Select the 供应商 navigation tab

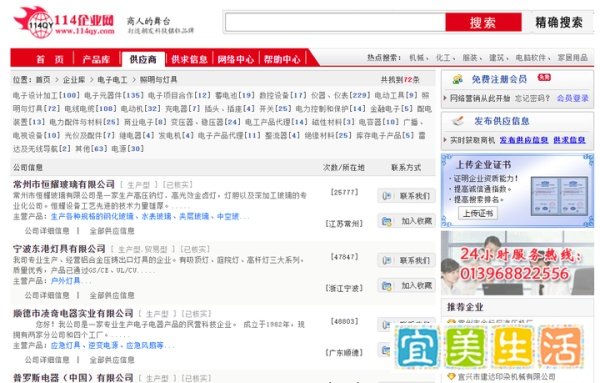[143, 59]
